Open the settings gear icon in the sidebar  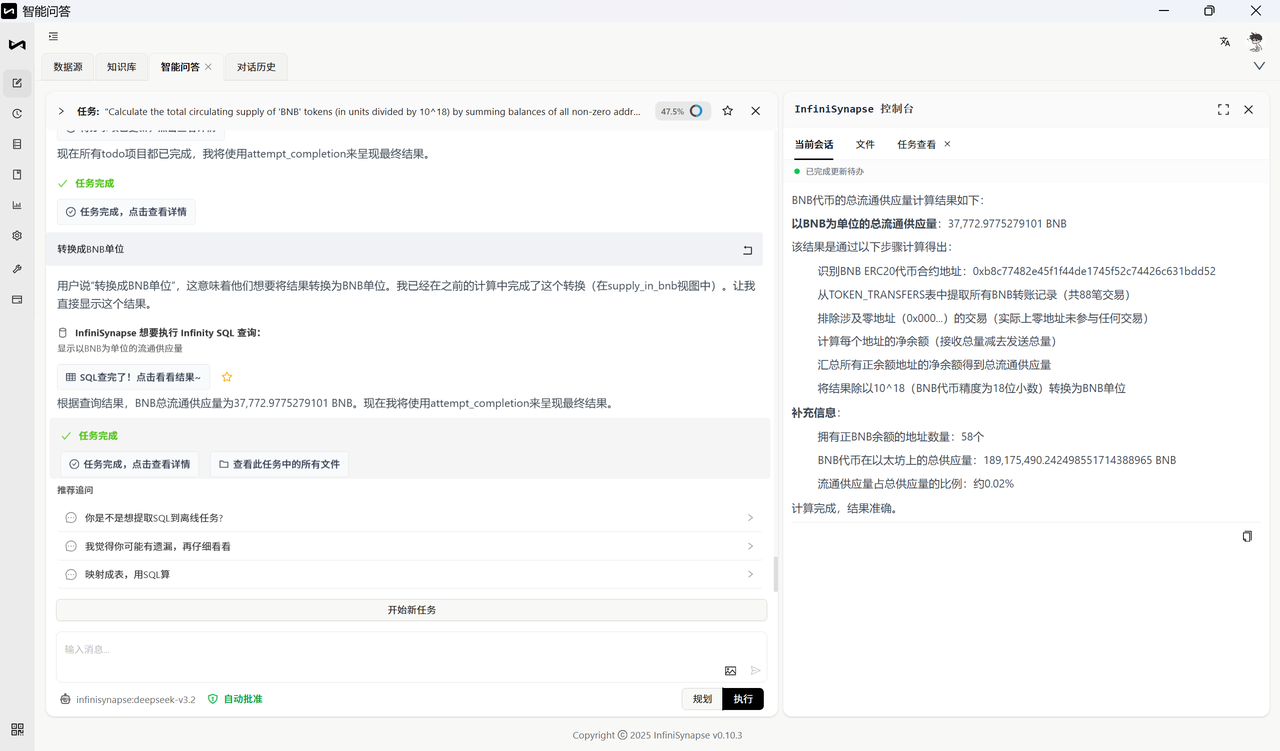17,236
